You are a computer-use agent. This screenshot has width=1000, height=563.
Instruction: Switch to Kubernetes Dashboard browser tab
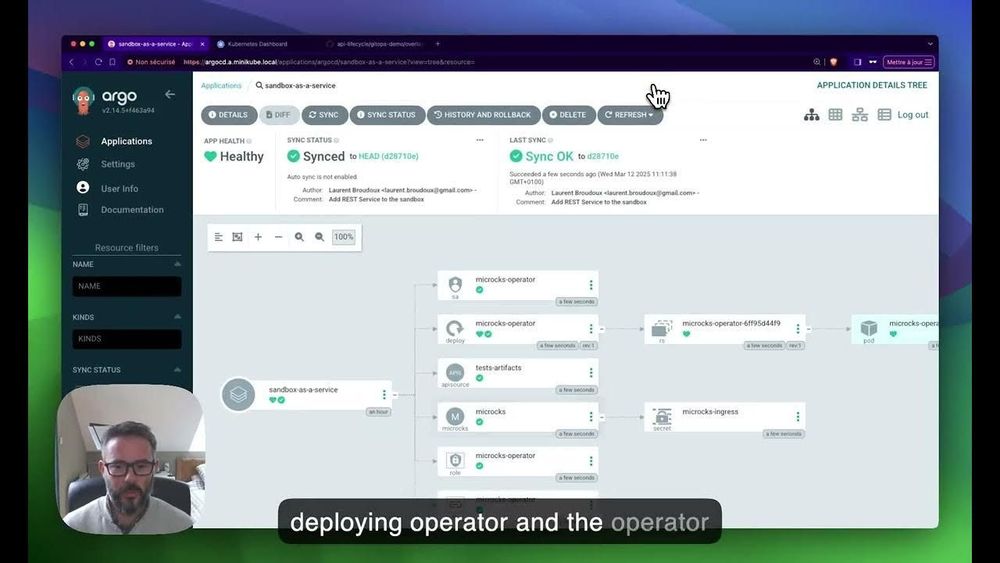coord(258,44)
